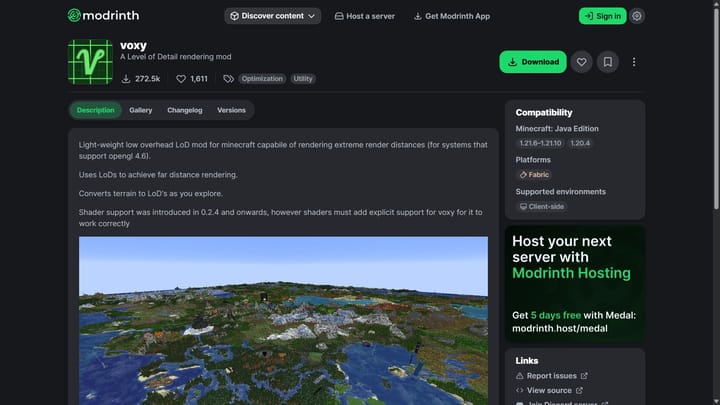Click the Client-side environment badge
The image size is (720, 405).
tap(541, 207)
